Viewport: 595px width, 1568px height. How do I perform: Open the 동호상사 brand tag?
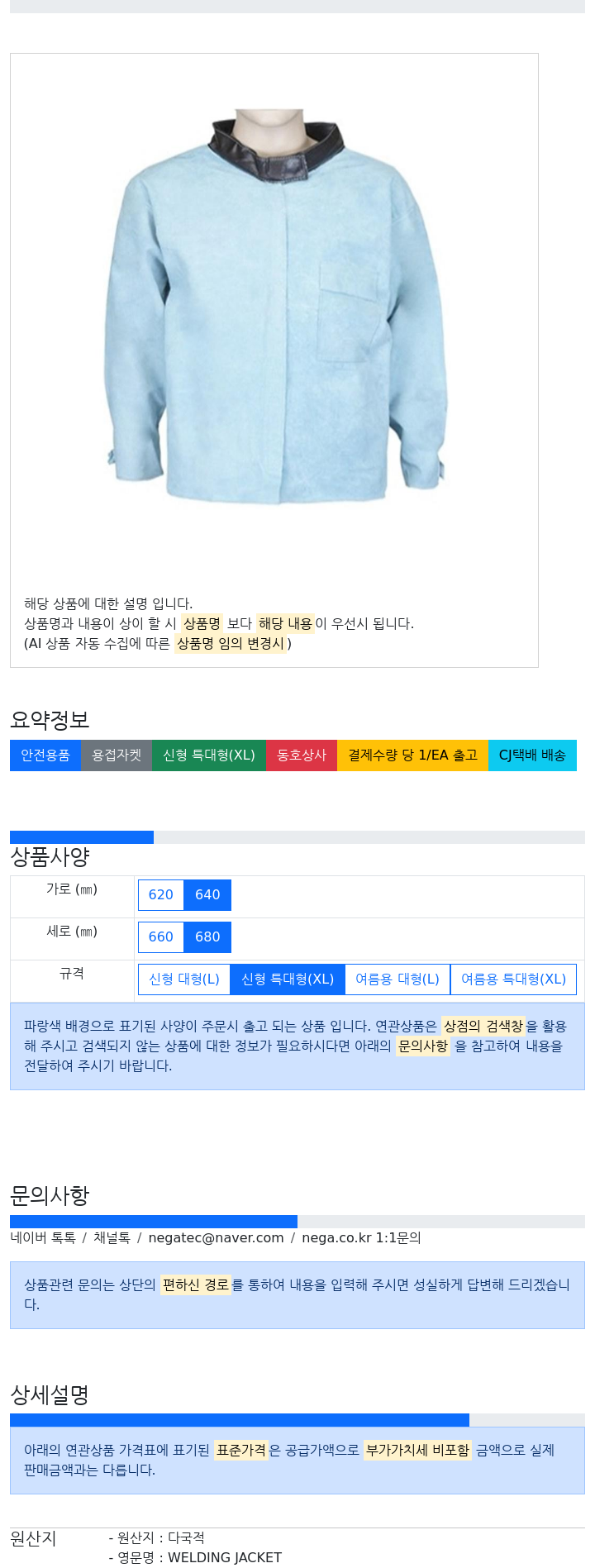(x=302, y=755)
